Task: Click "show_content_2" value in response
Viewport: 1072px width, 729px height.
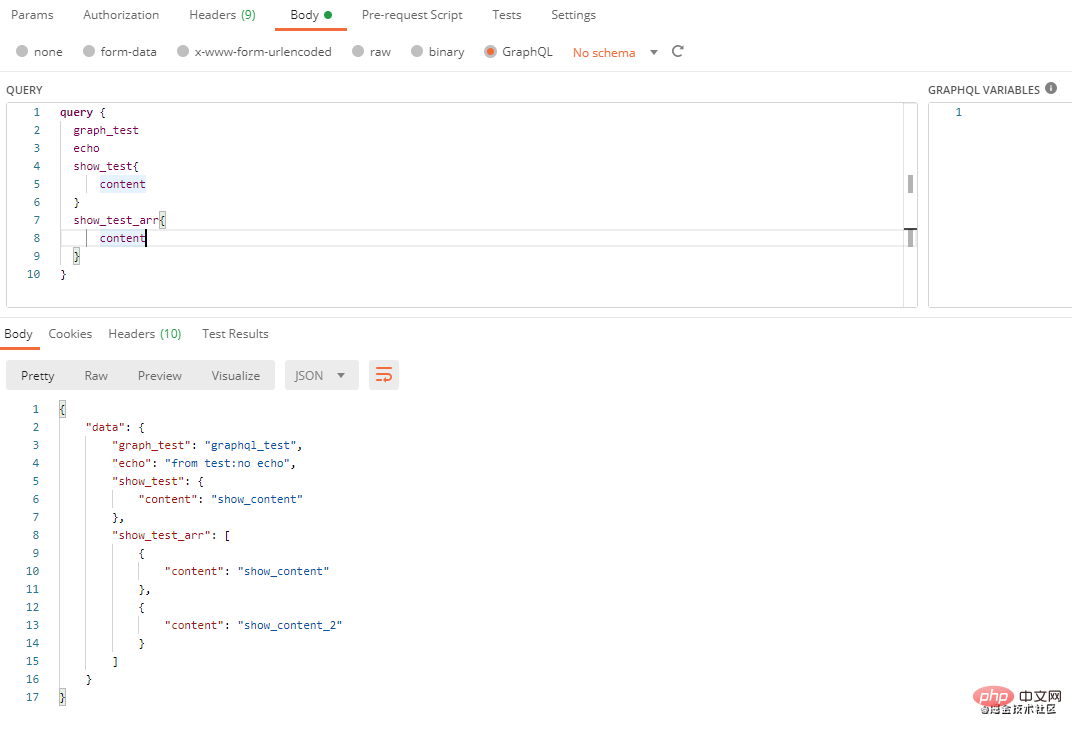Action: [290, 625]
